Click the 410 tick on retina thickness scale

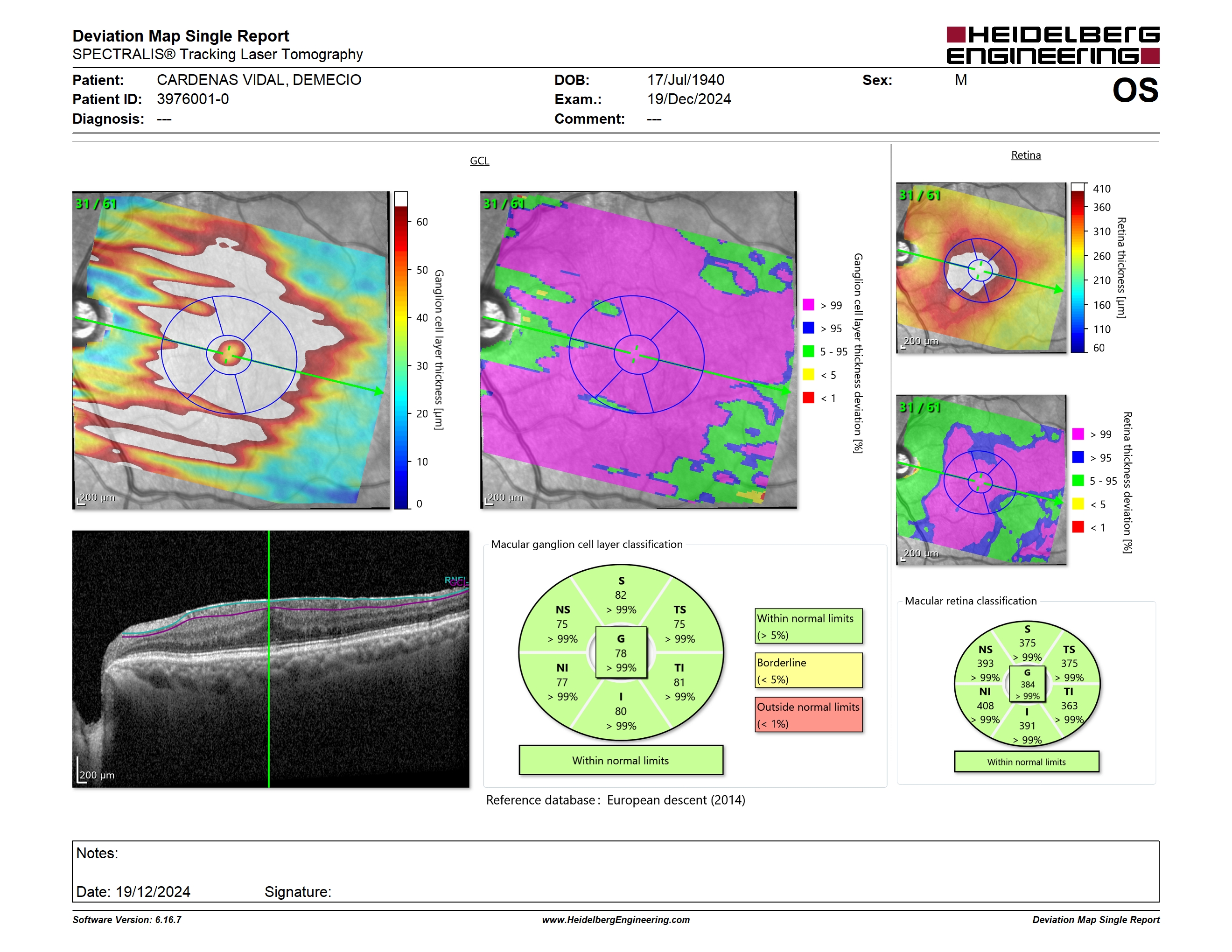point(1101,189)
